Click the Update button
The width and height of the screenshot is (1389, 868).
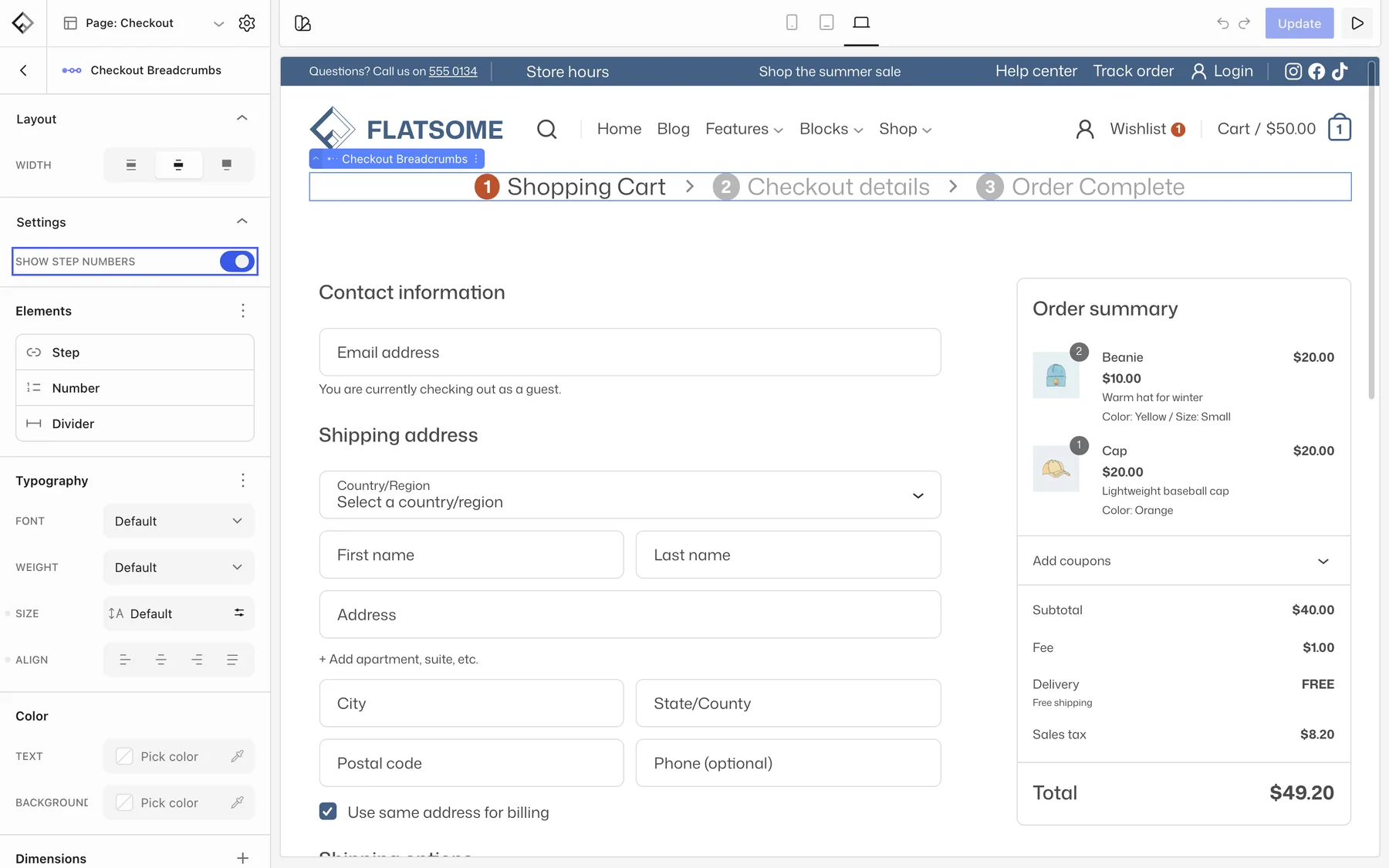tap(1299, 23)
